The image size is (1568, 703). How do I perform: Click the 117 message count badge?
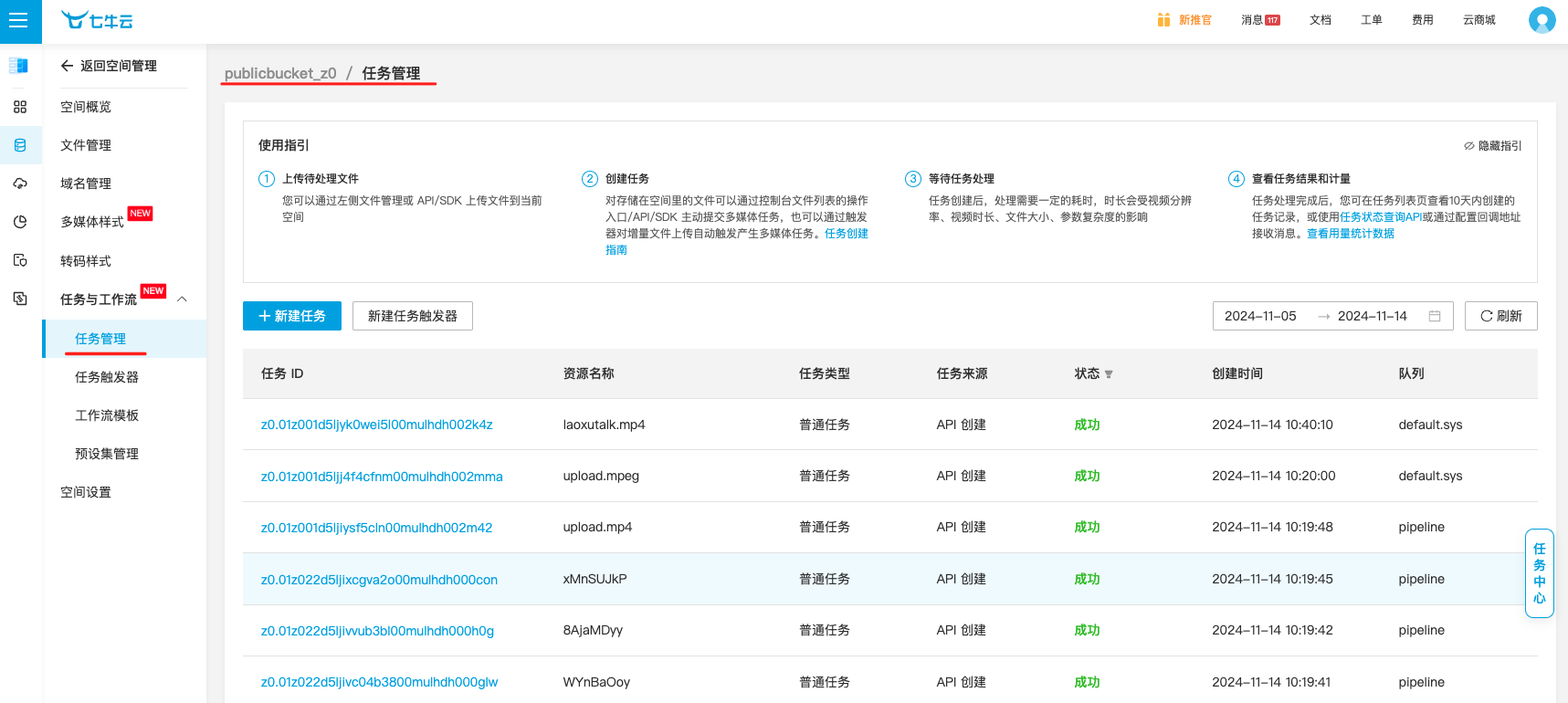coord(1272,20)
